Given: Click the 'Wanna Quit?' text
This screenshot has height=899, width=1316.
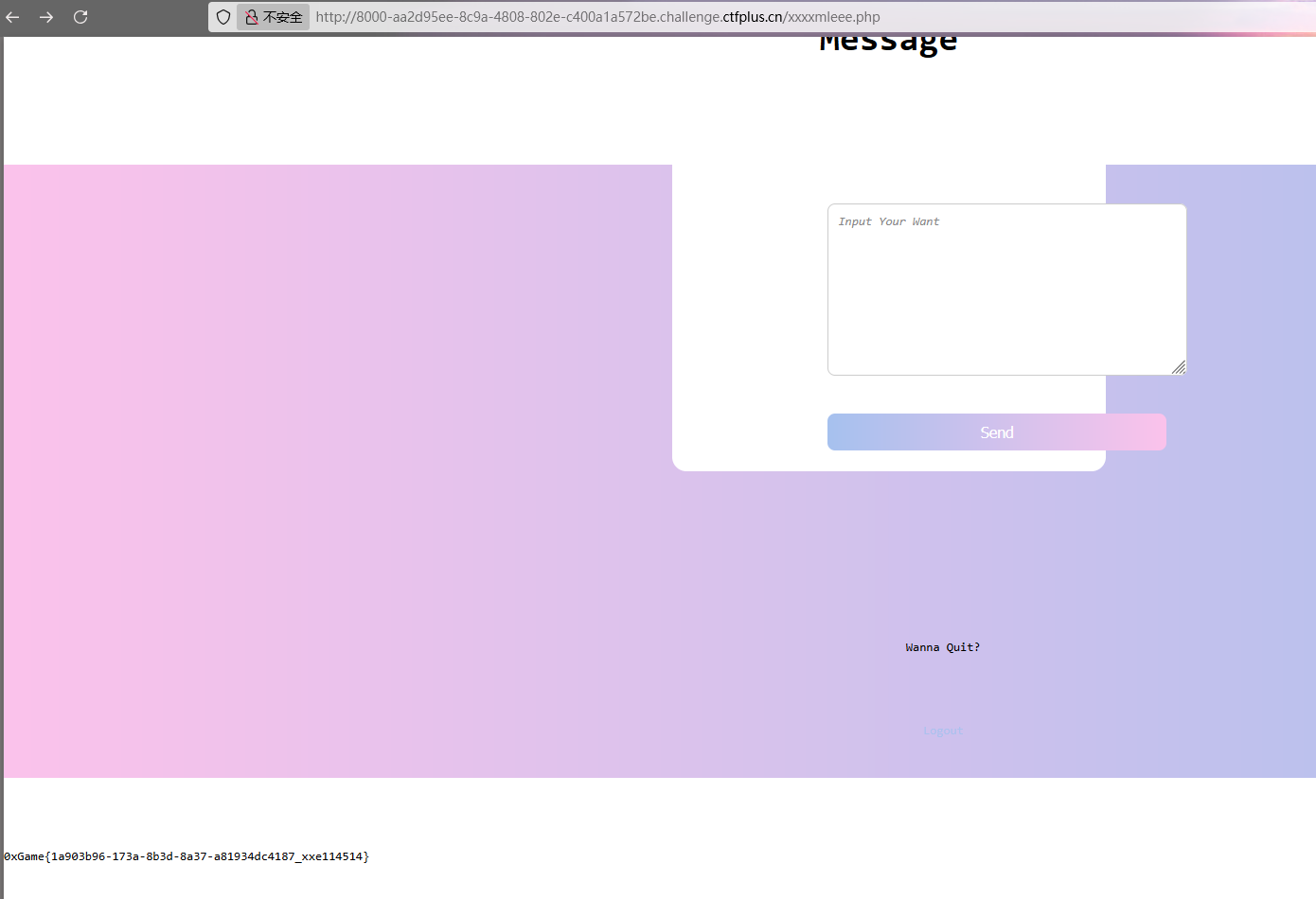Looking at the screenshot, I should pos(942,647).
